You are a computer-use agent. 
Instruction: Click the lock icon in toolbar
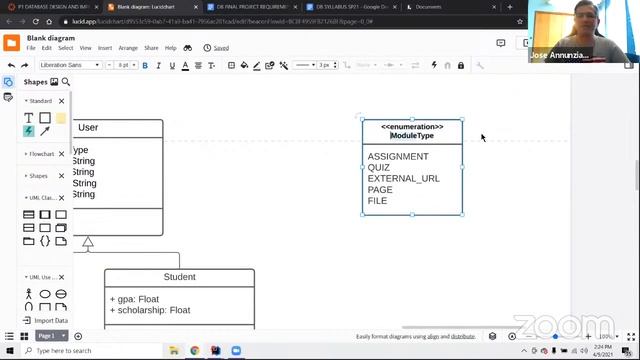pyautogui.click(x=461, y=65)
